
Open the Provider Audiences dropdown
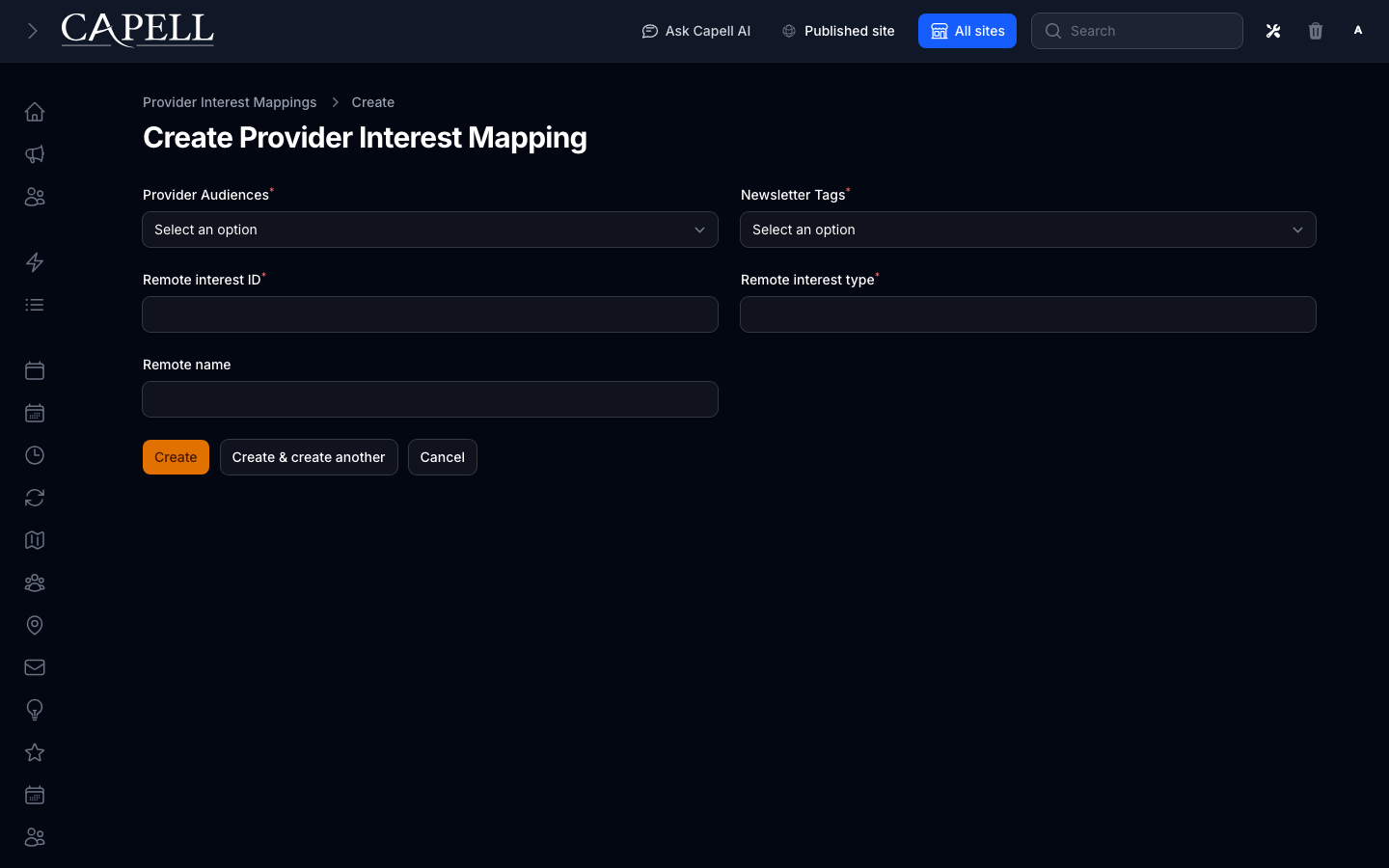point(430,230)
